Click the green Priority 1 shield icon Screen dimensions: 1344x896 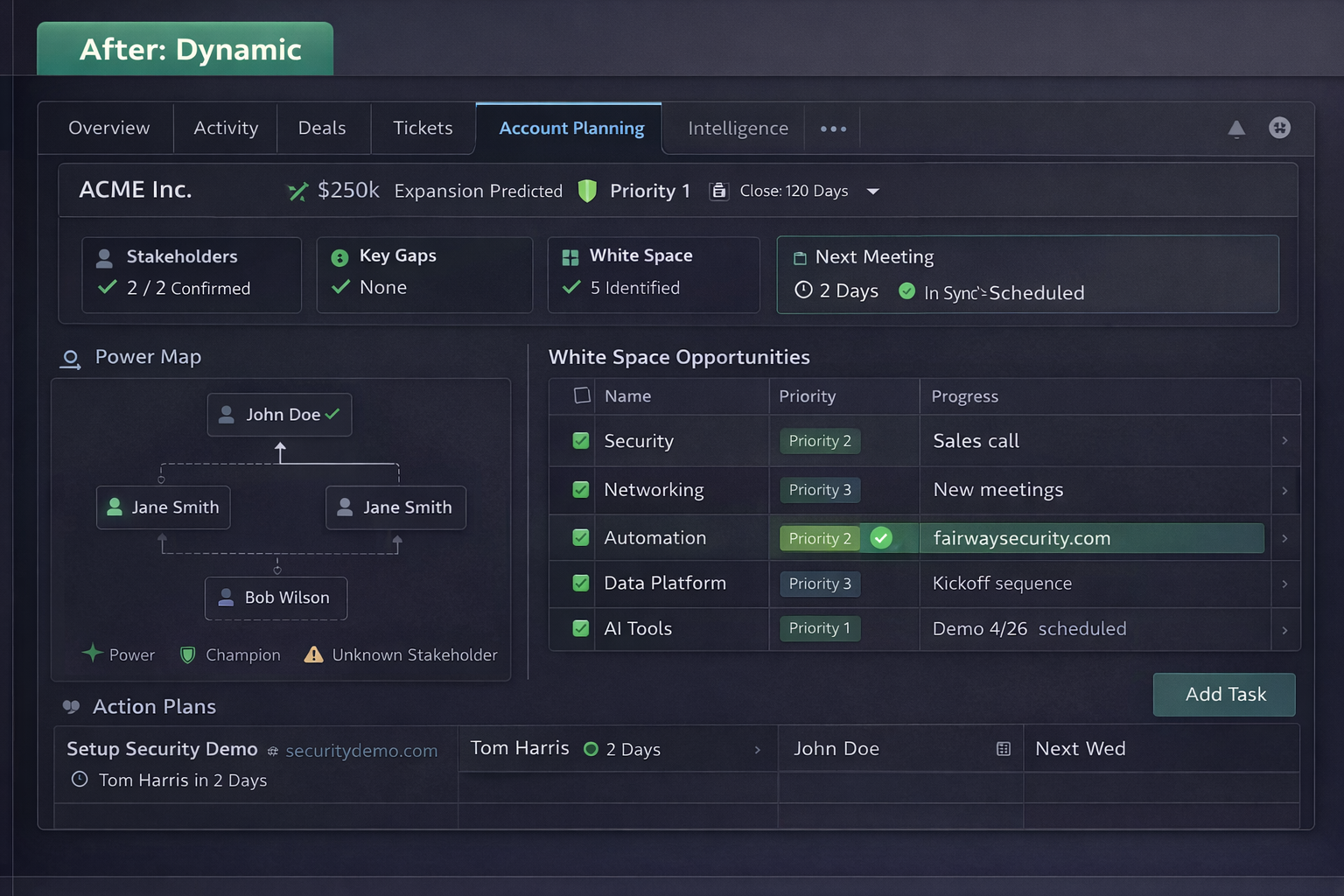click(587, 191)
